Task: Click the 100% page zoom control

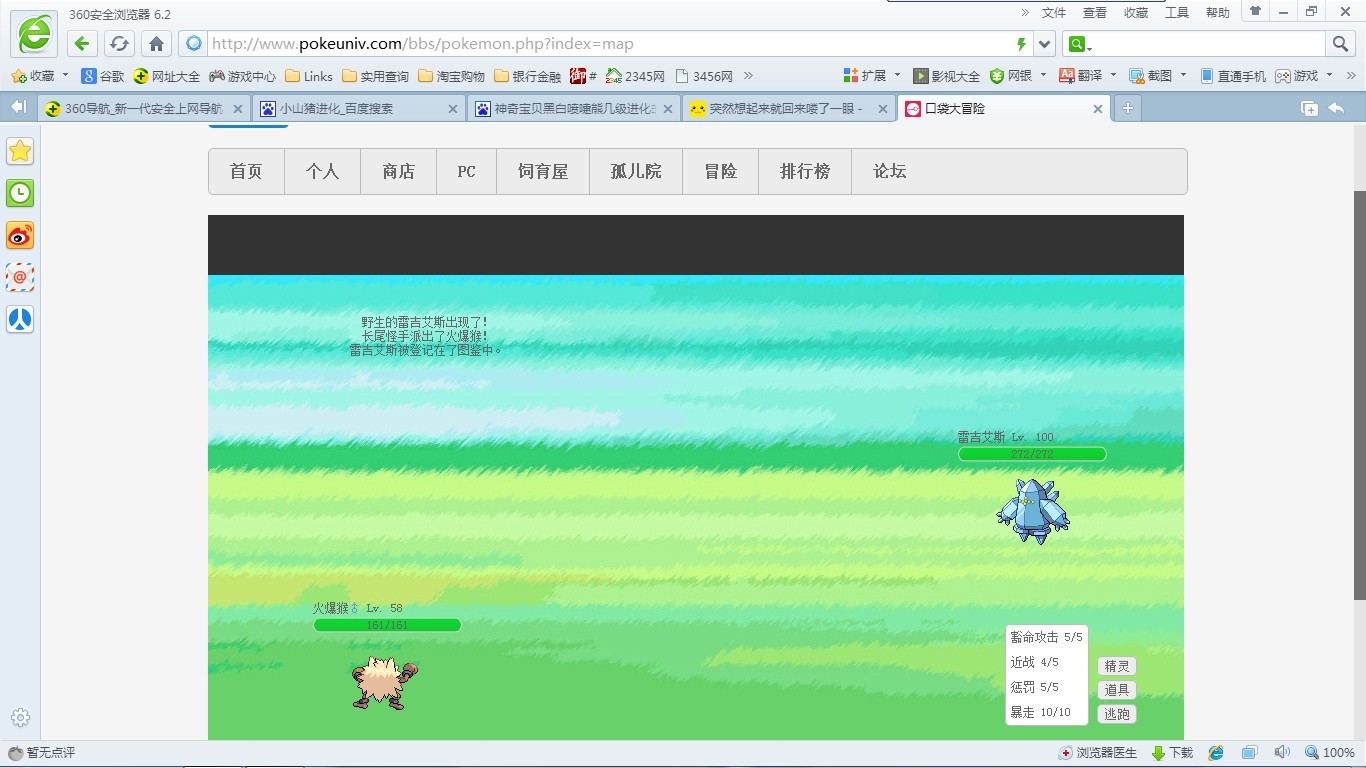Action: [1330, 753]
